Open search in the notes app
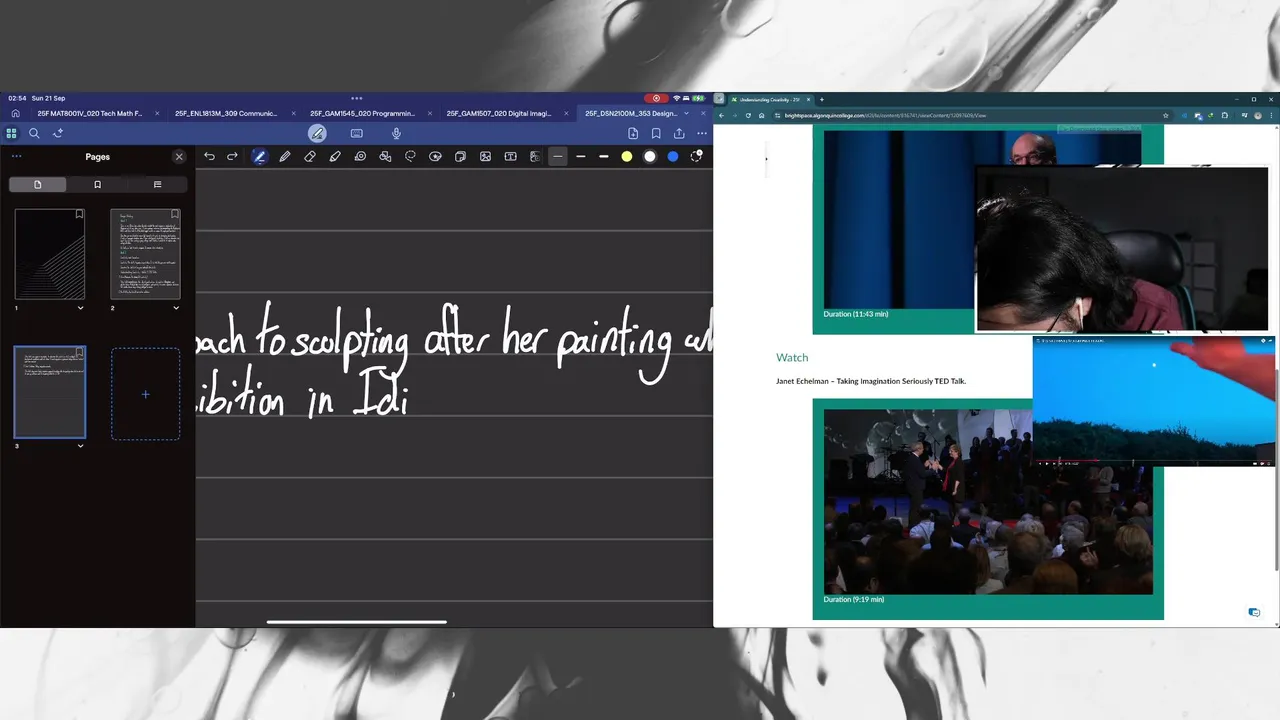 [34, 133]
